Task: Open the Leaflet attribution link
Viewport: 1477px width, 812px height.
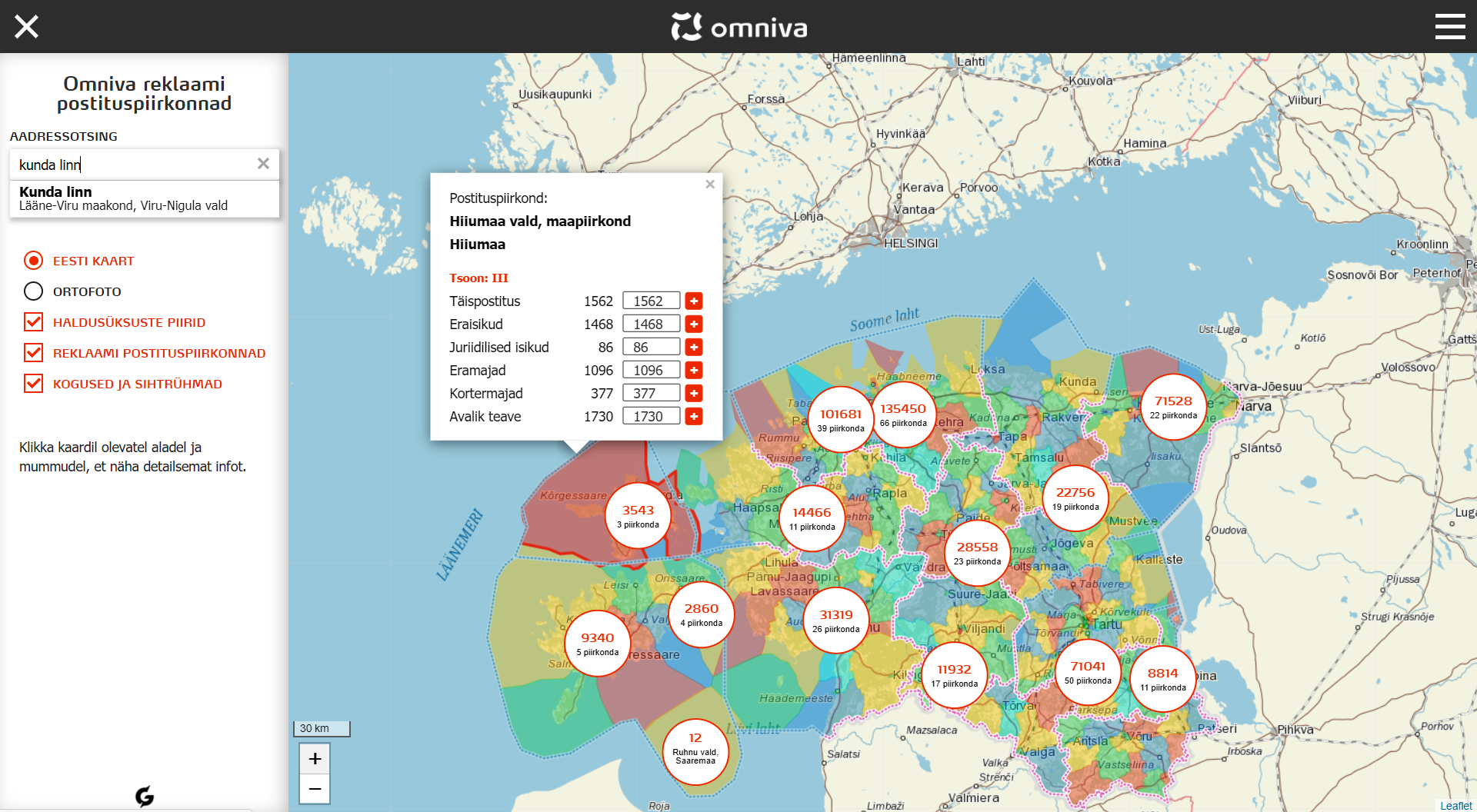Action: pos(1455,805)
